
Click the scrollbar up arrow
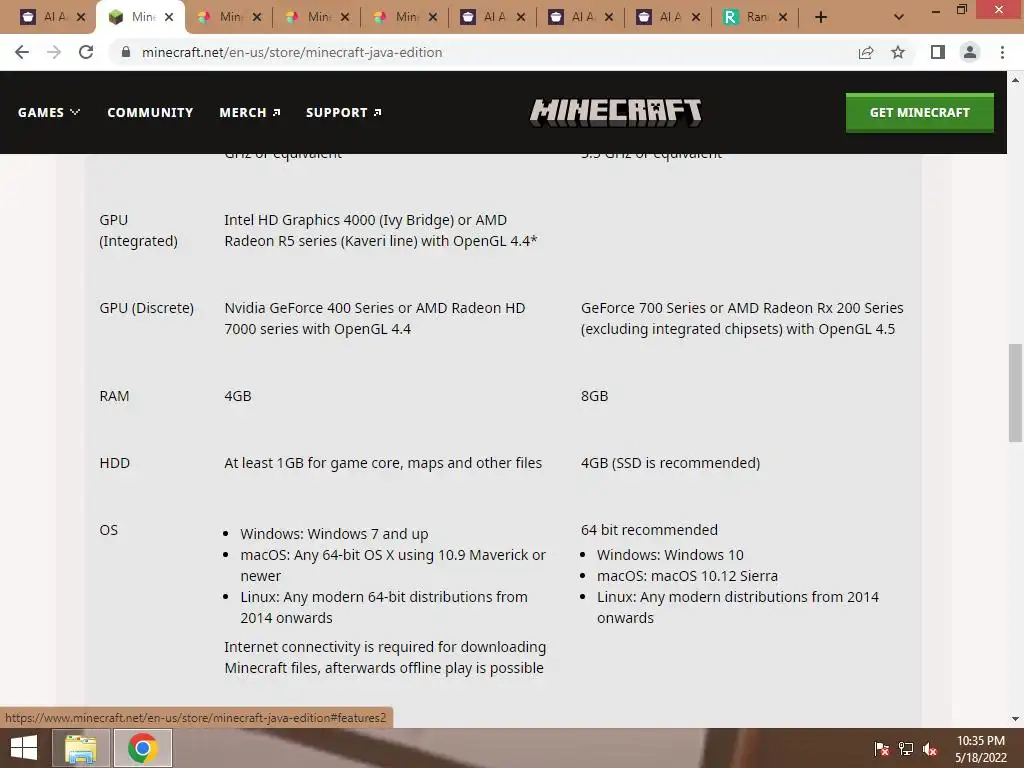(1015, 80)
